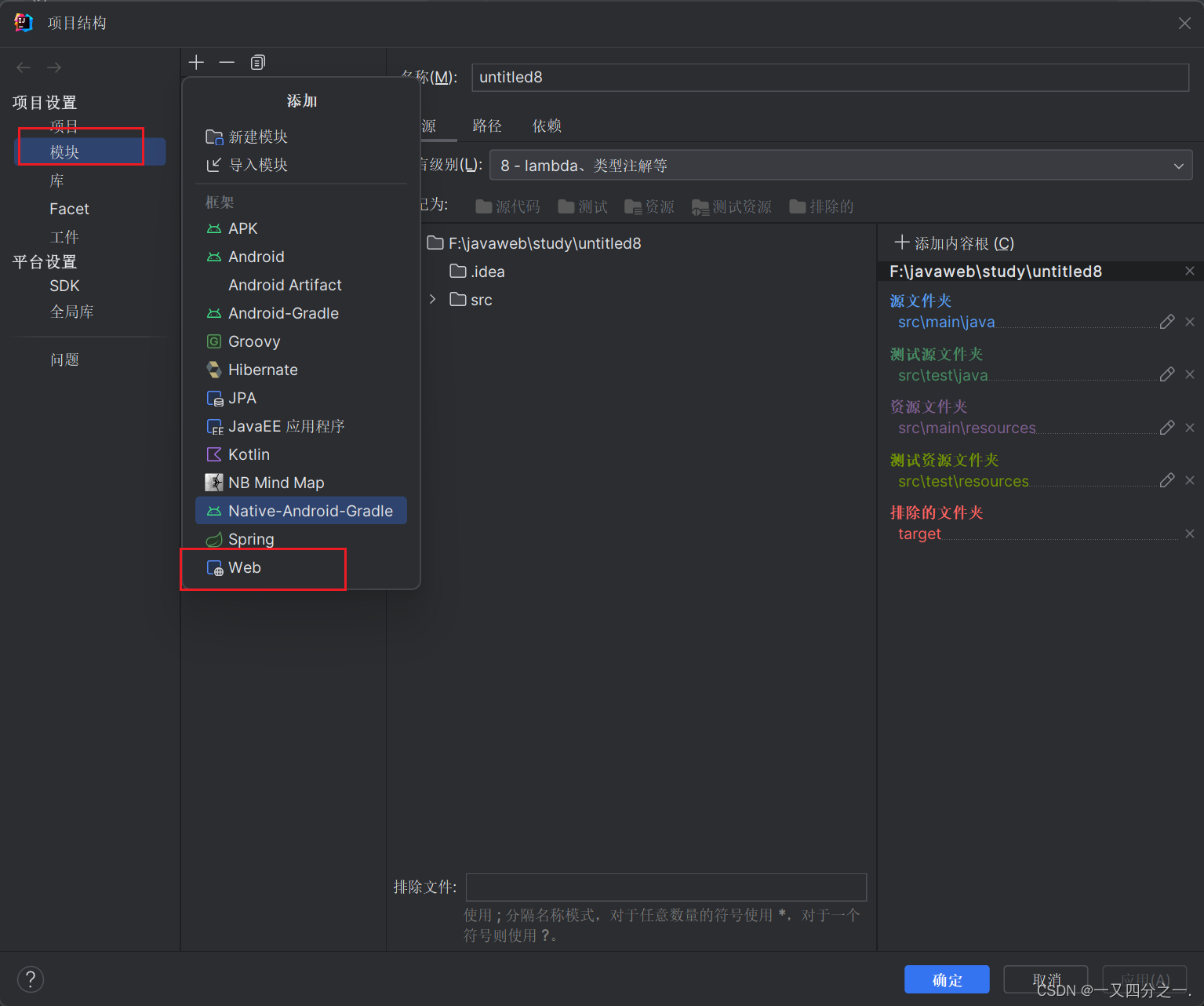Image resolution: width=1204 pixels, height=1006 pixels.
Task: Choose Web framework entry
Action: tap(301, 567)
